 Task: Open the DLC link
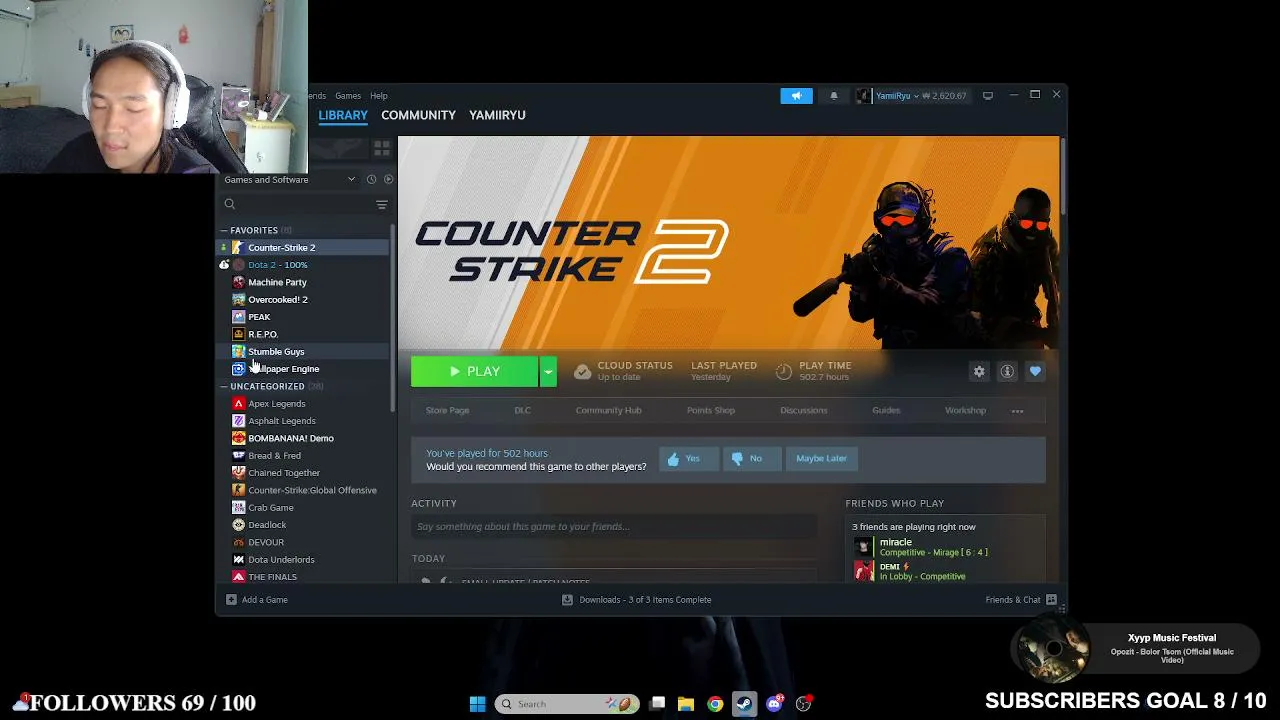point(523,410)
